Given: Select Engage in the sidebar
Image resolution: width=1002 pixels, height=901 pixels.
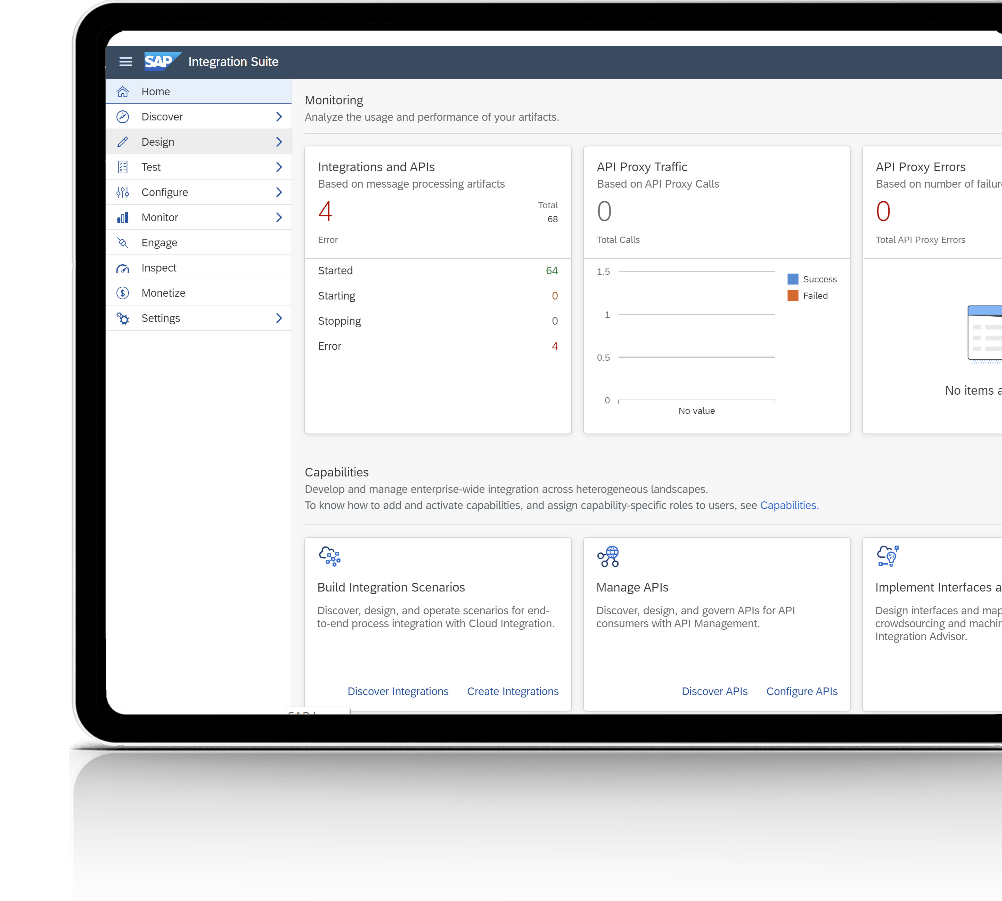Looking at the screenshot, I should pyautogui.click(x=159, y=243).
